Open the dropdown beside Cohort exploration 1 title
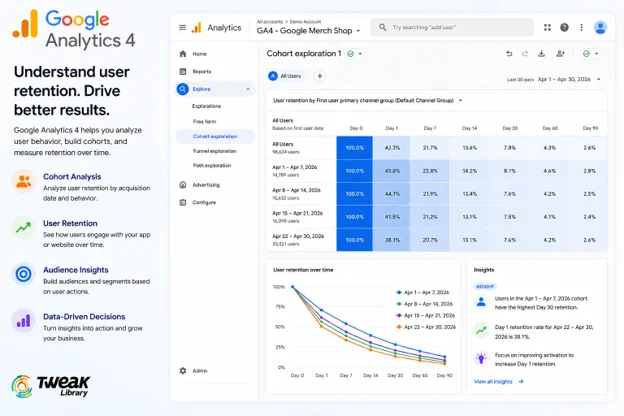The image size is (624, 416). tap(360, 54)
